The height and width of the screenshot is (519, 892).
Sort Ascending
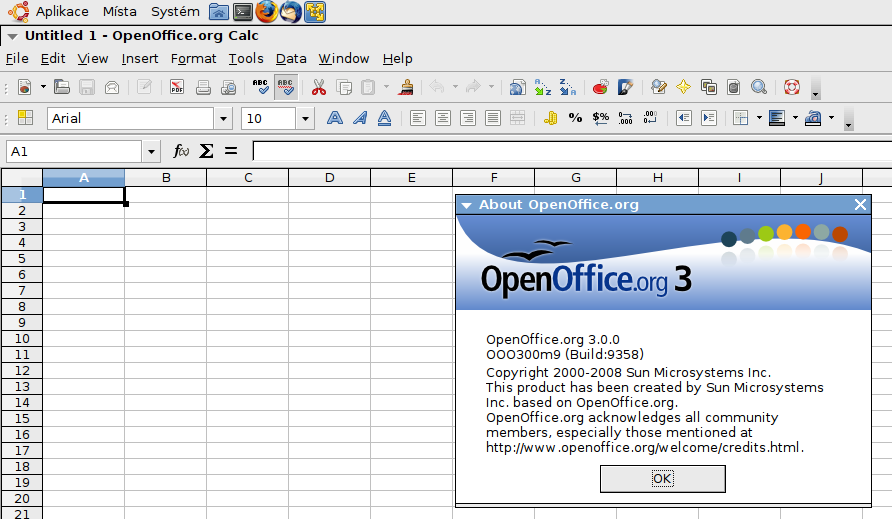pyautogui.click(x=543, y=87)
